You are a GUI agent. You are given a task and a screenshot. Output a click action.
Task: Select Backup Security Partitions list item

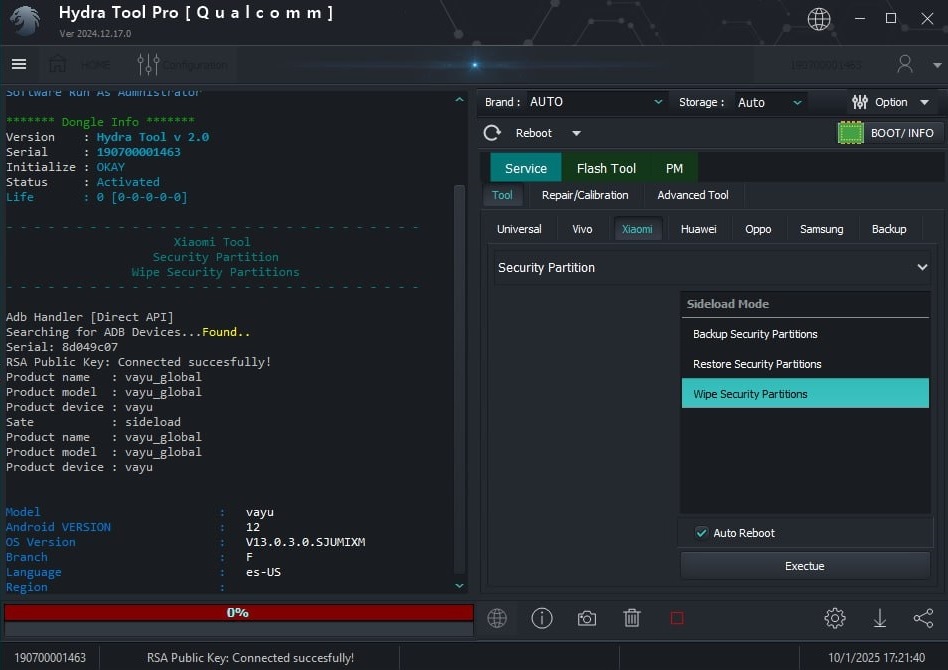coord(755,334)
